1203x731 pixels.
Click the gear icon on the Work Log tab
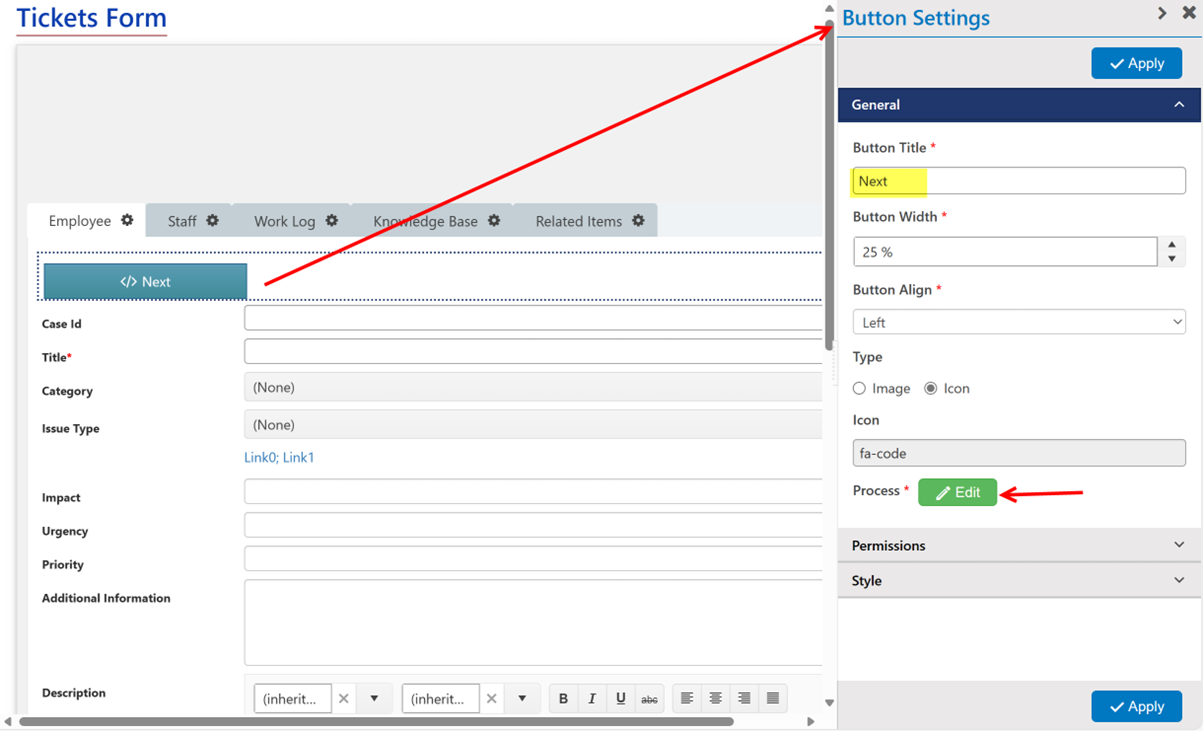pyautogui.click(x=331, y=221)
